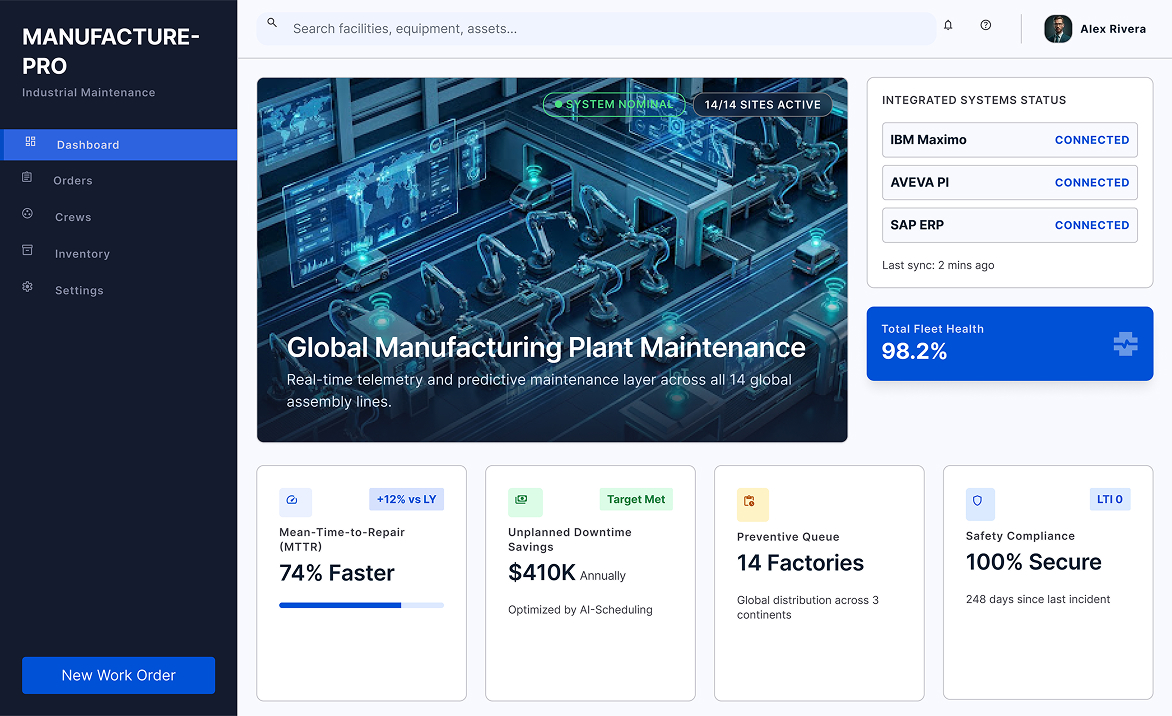Click the Dashboard grid icon in sidebar
This screenshot has width=1172, height=716.
(31, 141)
